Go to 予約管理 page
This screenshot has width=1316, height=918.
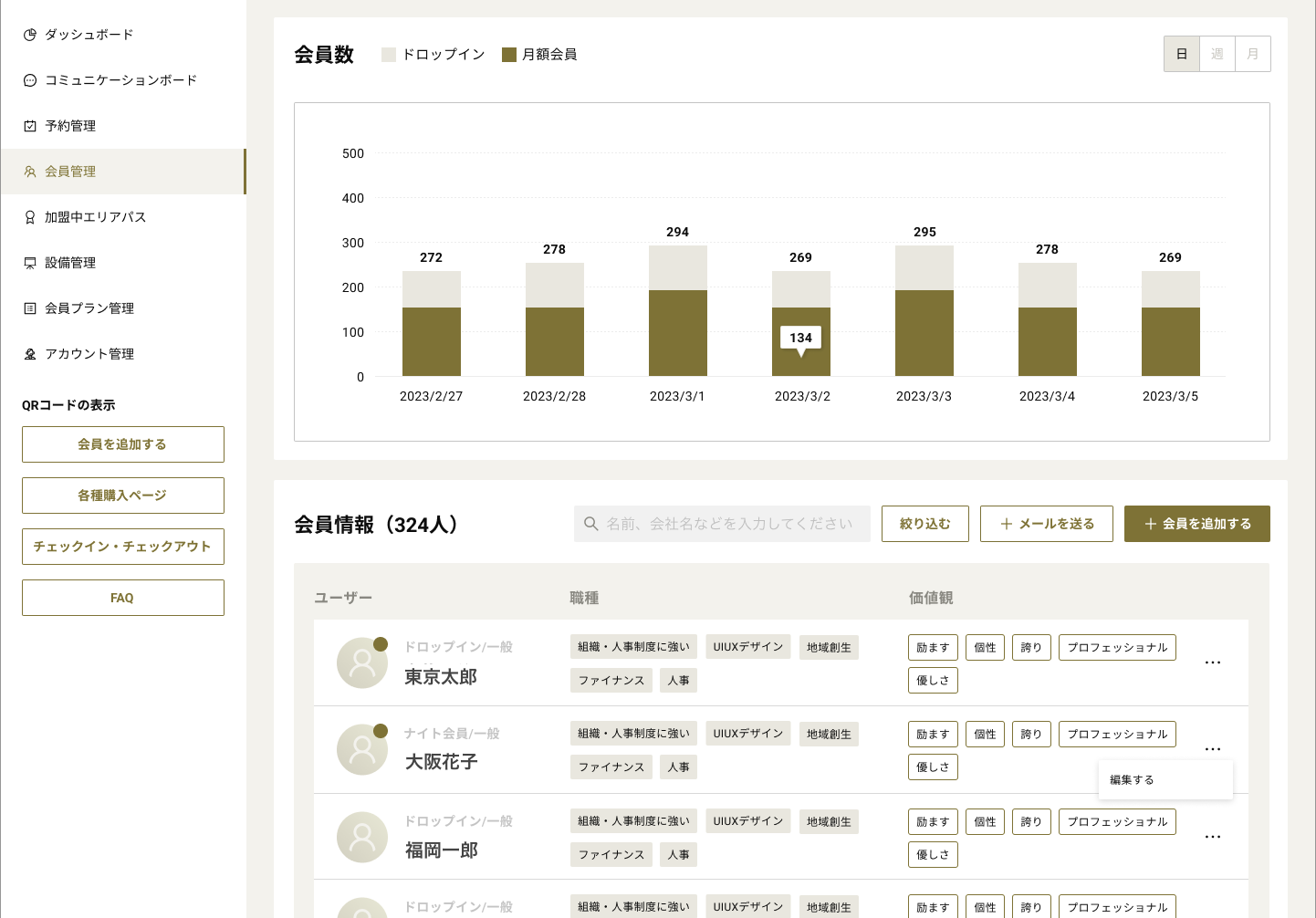tap(123, 126)
